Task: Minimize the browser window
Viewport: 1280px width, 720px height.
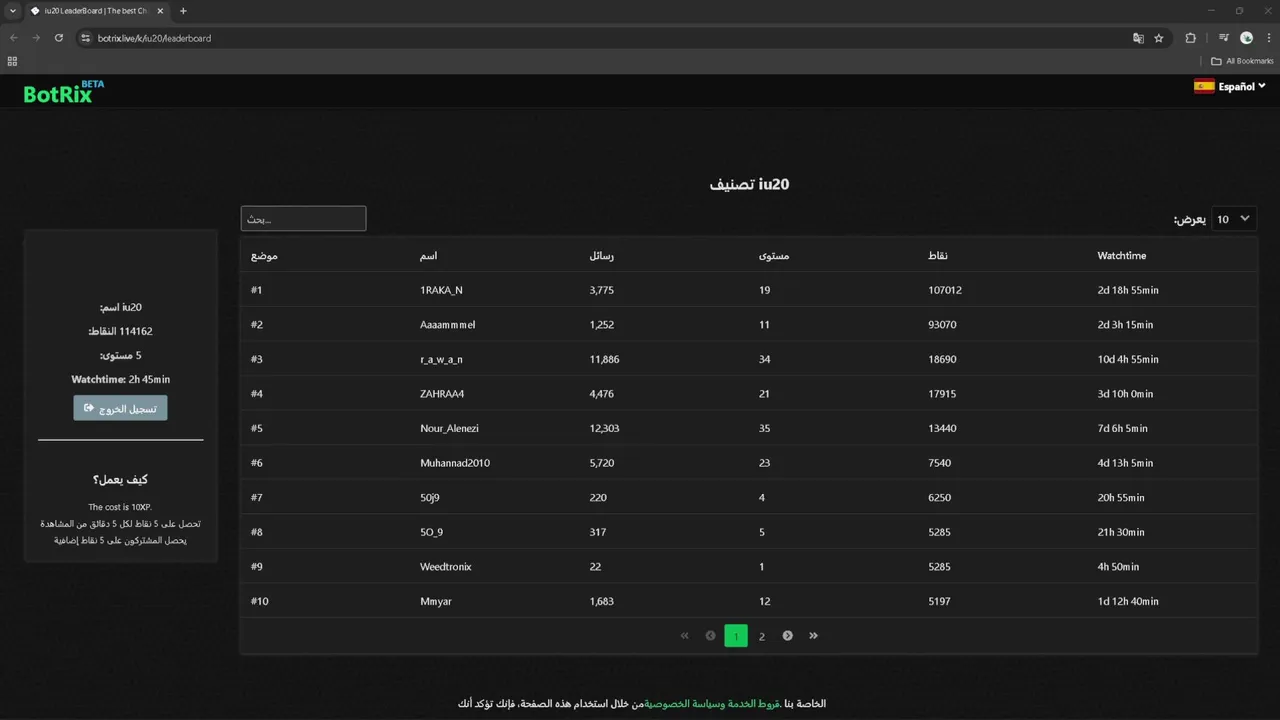Action: click(1211, 11)
